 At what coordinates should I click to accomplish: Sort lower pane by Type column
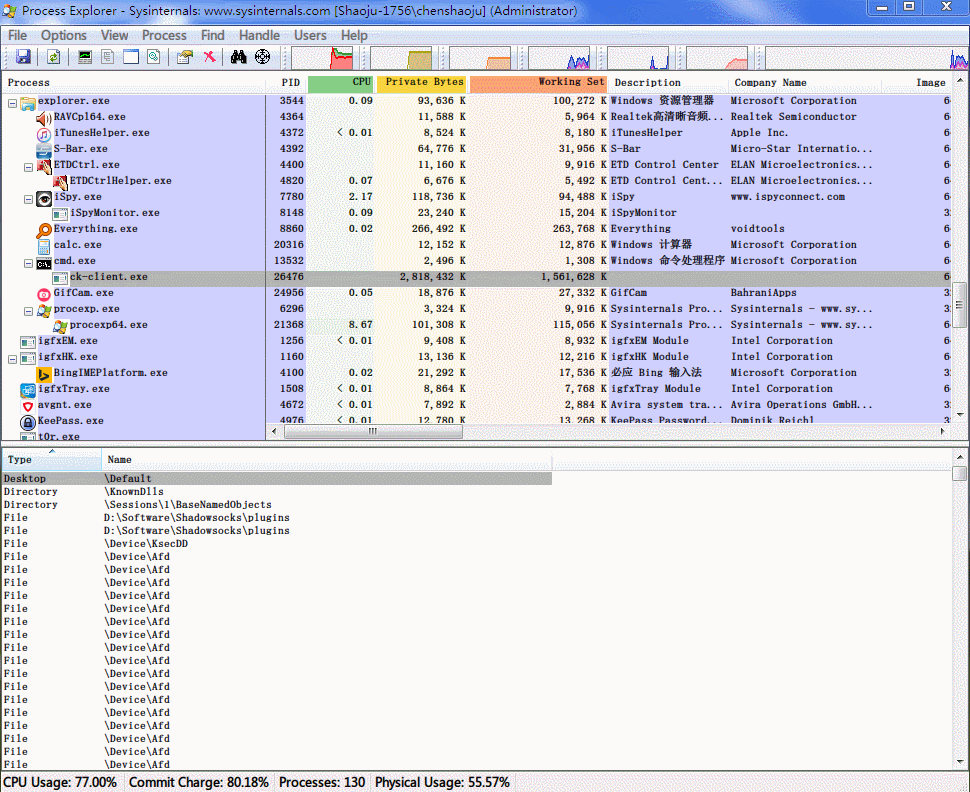click(52, 460)
